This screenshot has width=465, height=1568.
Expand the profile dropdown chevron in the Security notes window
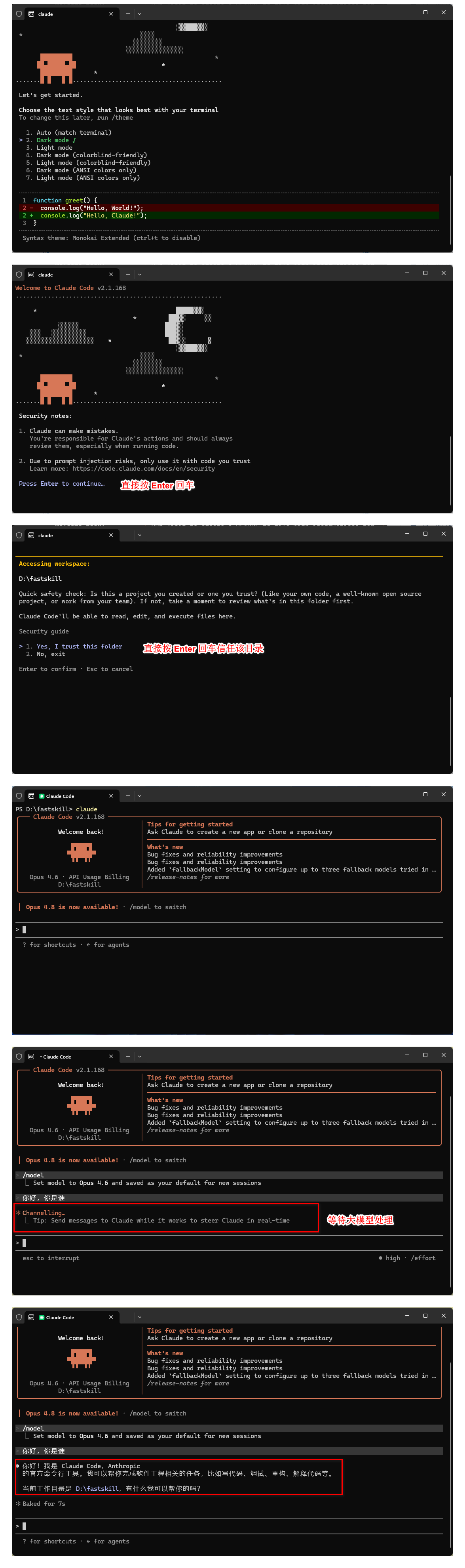[140, 275]
